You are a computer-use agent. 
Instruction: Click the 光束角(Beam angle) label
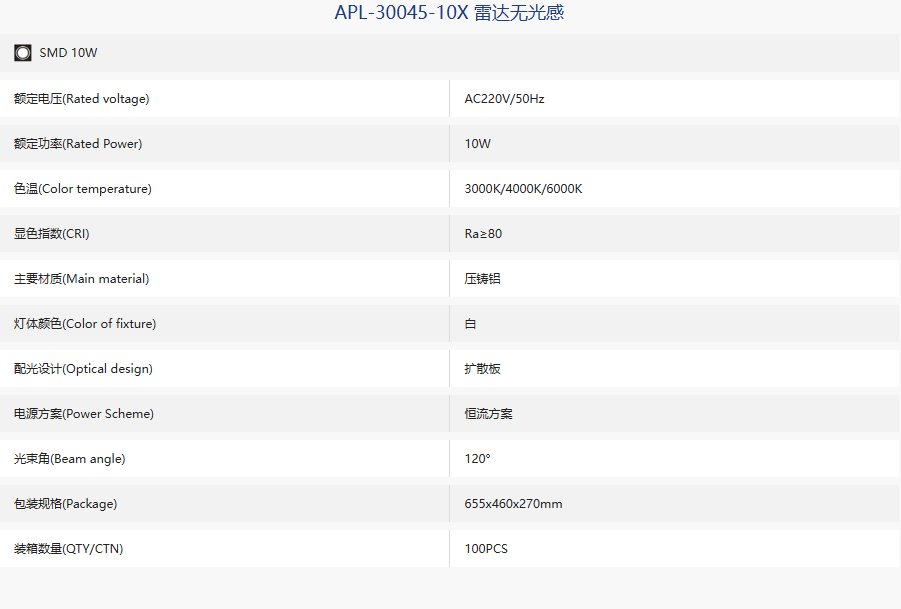tap(70, 458)
